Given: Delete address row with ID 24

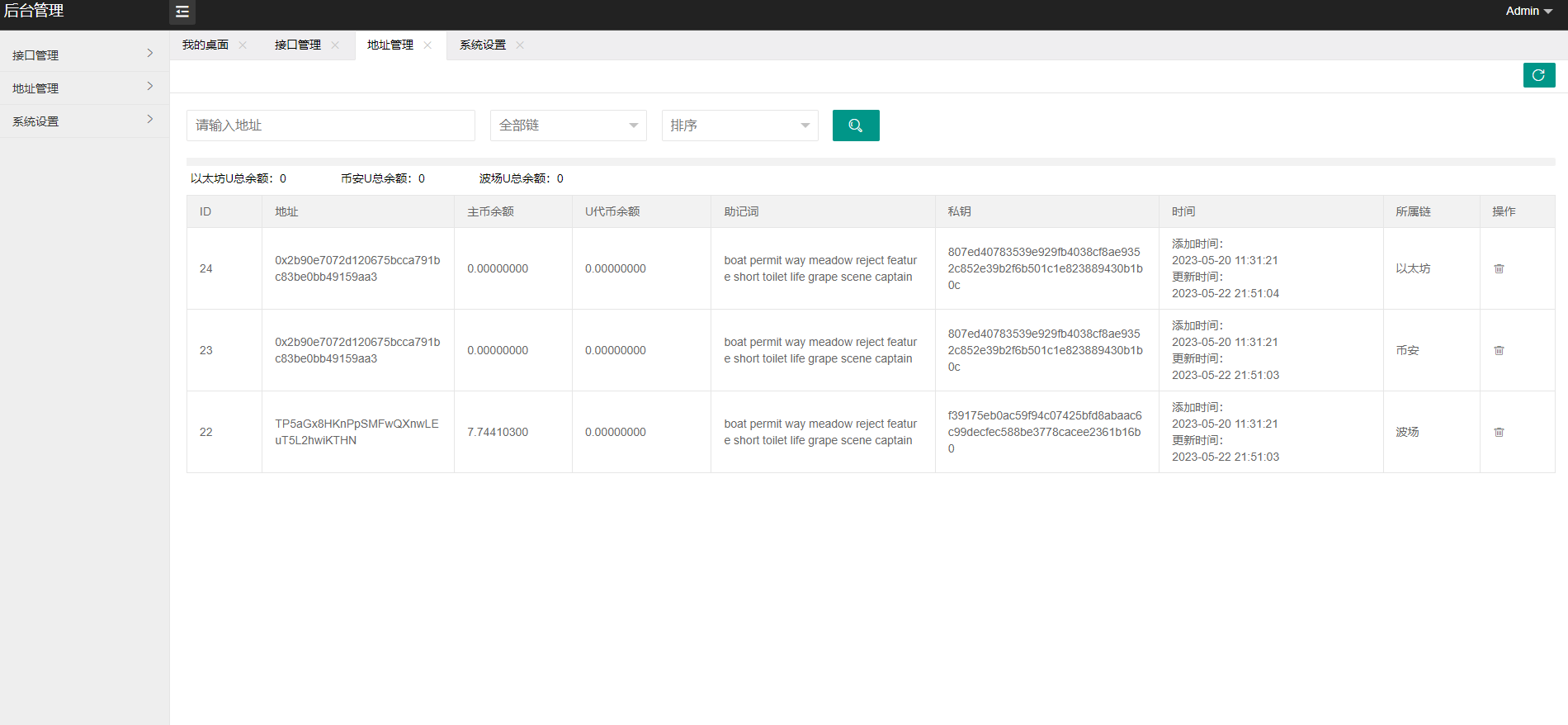Looking at the screenshot, I should click(x=1499, y=269).
